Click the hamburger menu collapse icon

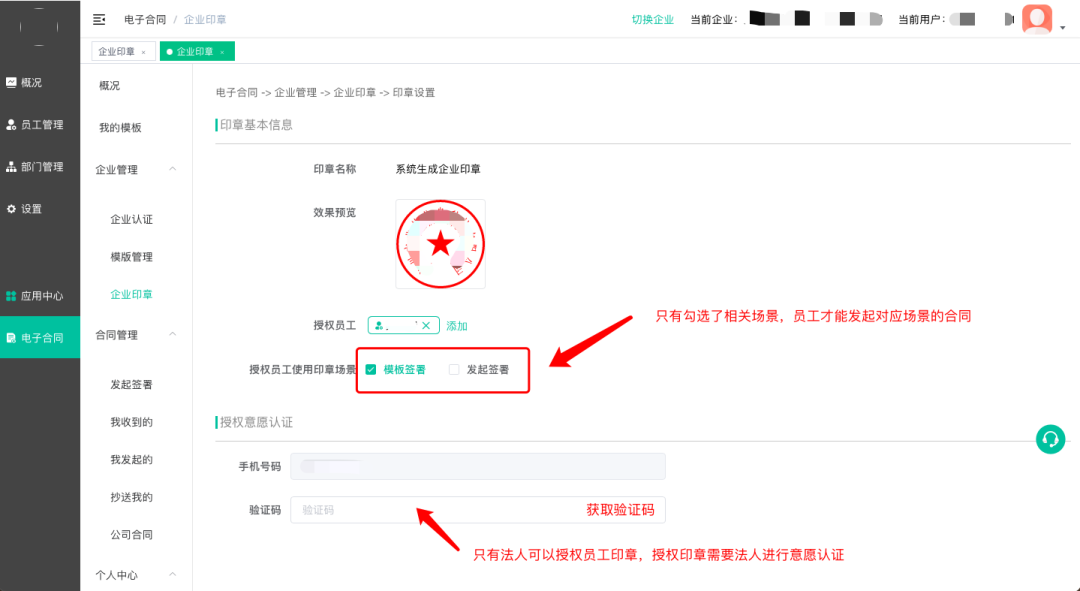pos(98,19)
